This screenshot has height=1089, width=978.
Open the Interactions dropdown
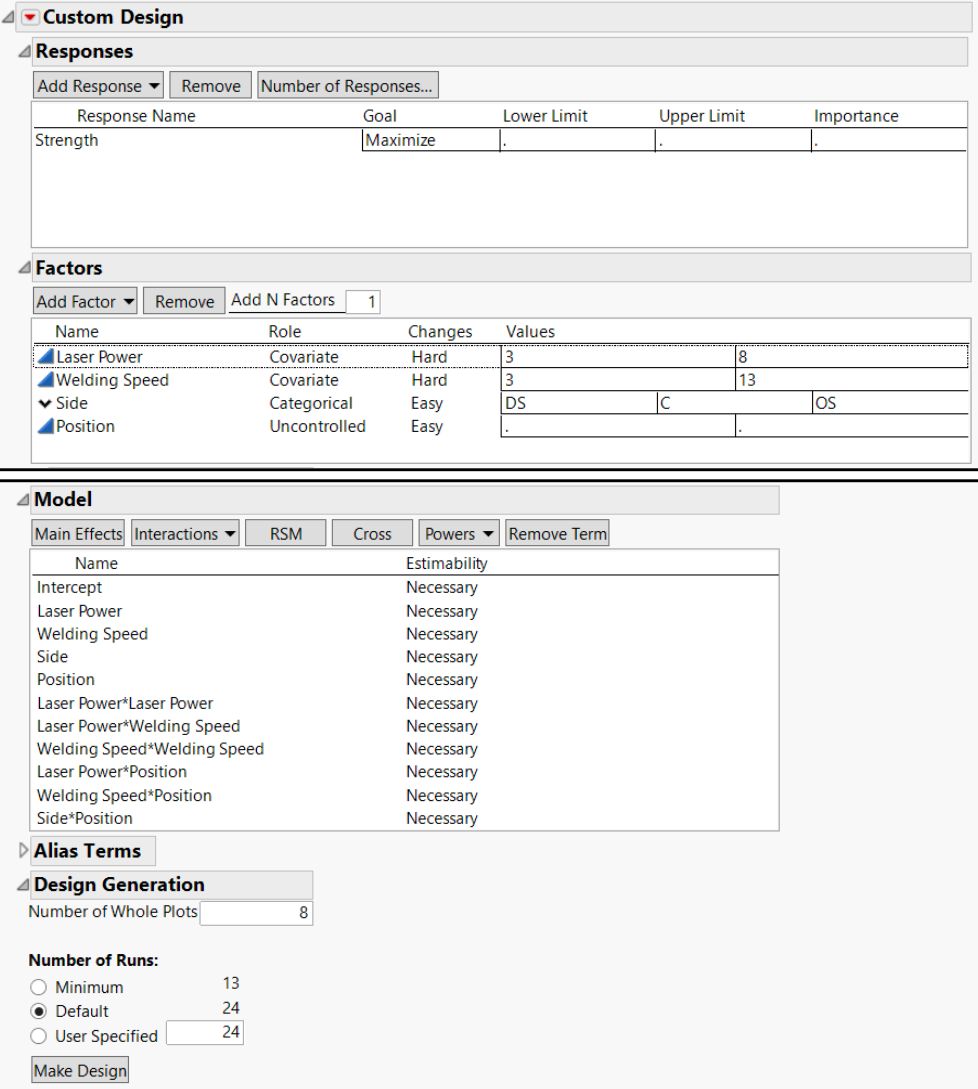click(184, 533)
